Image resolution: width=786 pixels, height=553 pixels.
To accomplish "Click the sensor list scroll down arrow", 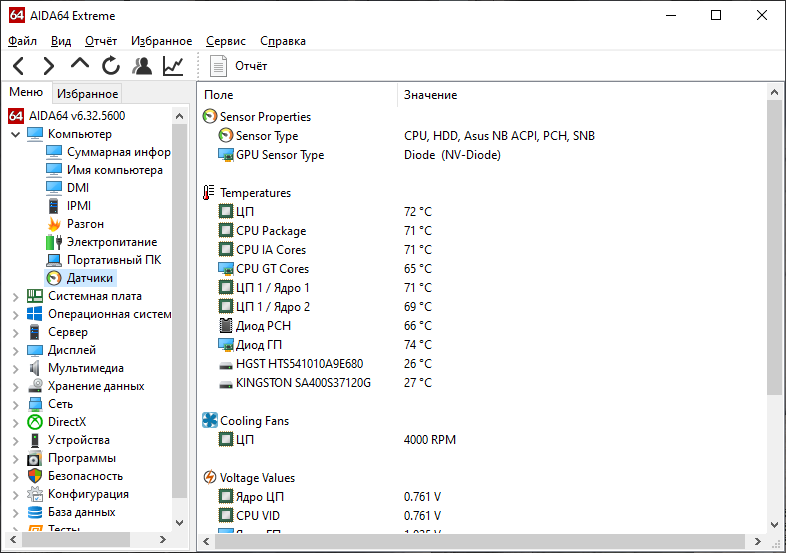I will (x=774, y=524).
